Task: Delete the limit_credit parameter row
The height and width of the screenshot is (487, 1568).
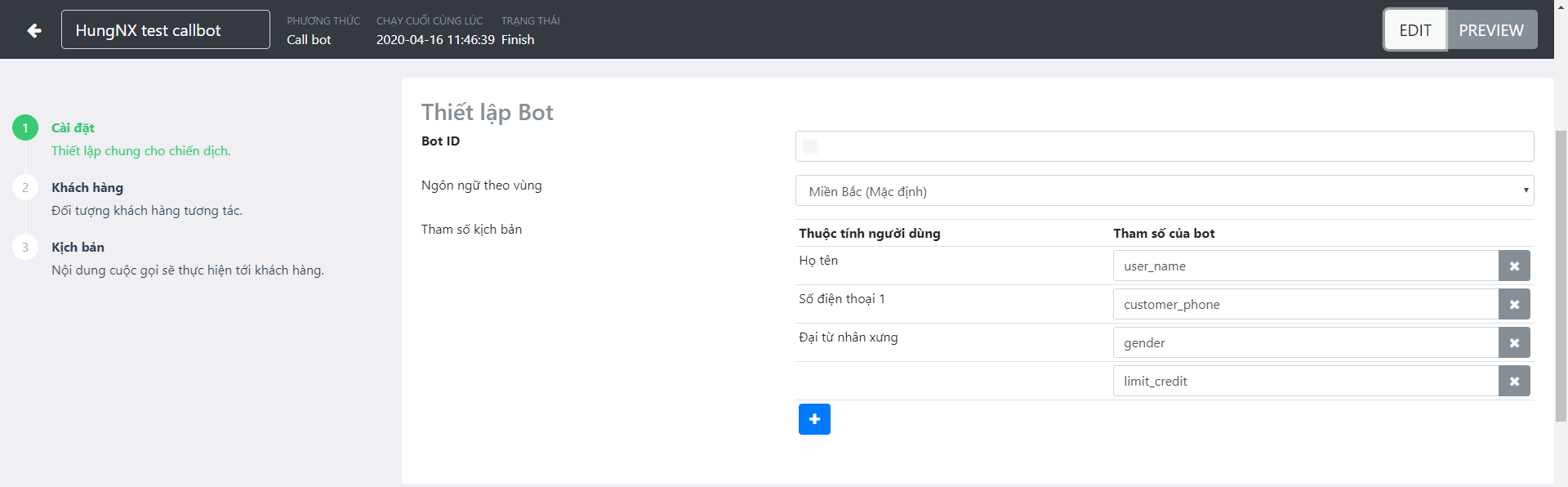Action: pos(1513,382)
